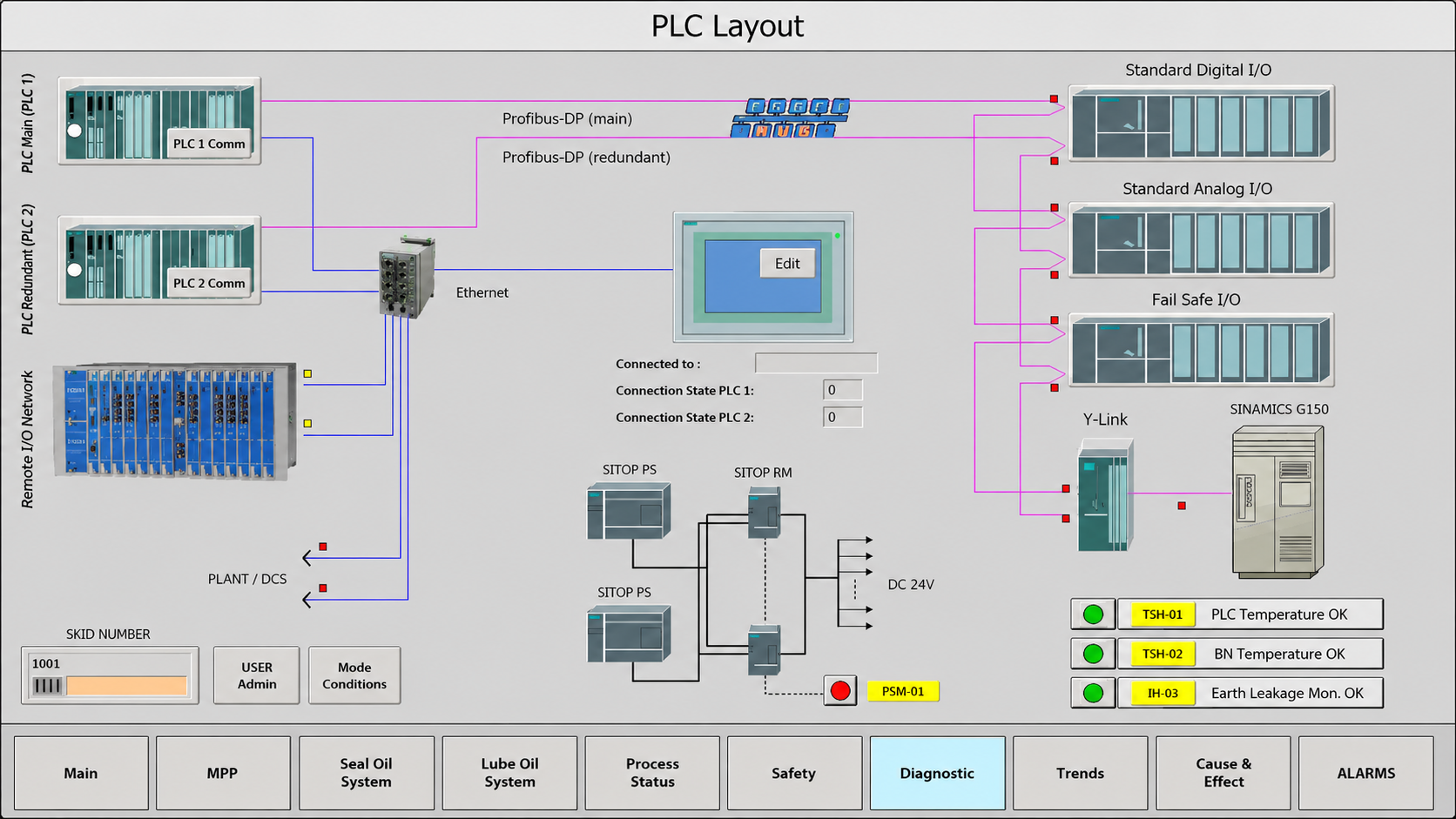Click the orange skid number input field
The image size is (1456, 819).
[x=126, y=686]
